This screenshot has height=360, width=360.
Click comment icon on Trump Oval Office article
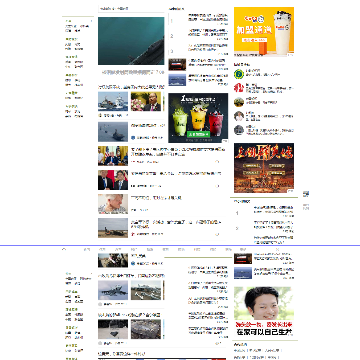tap(217, 162)
